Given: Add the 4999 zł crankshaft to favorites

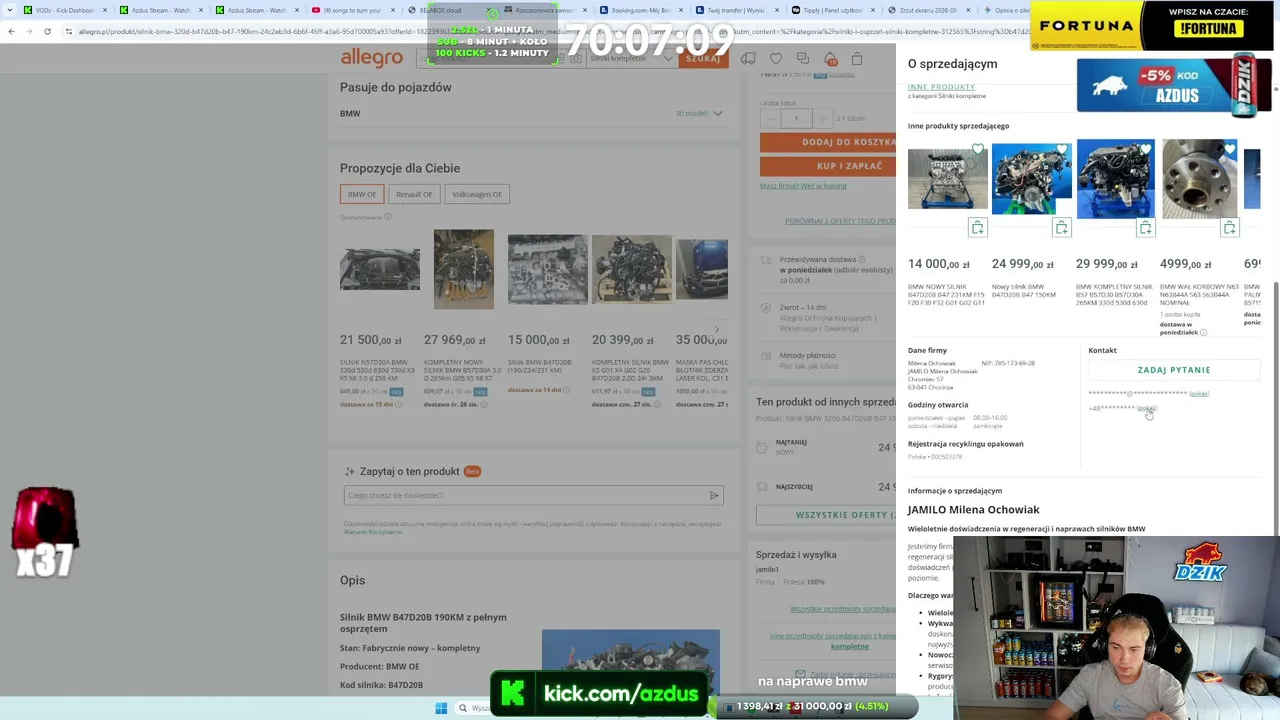Looking at the screenshot, I should 1230,150.
